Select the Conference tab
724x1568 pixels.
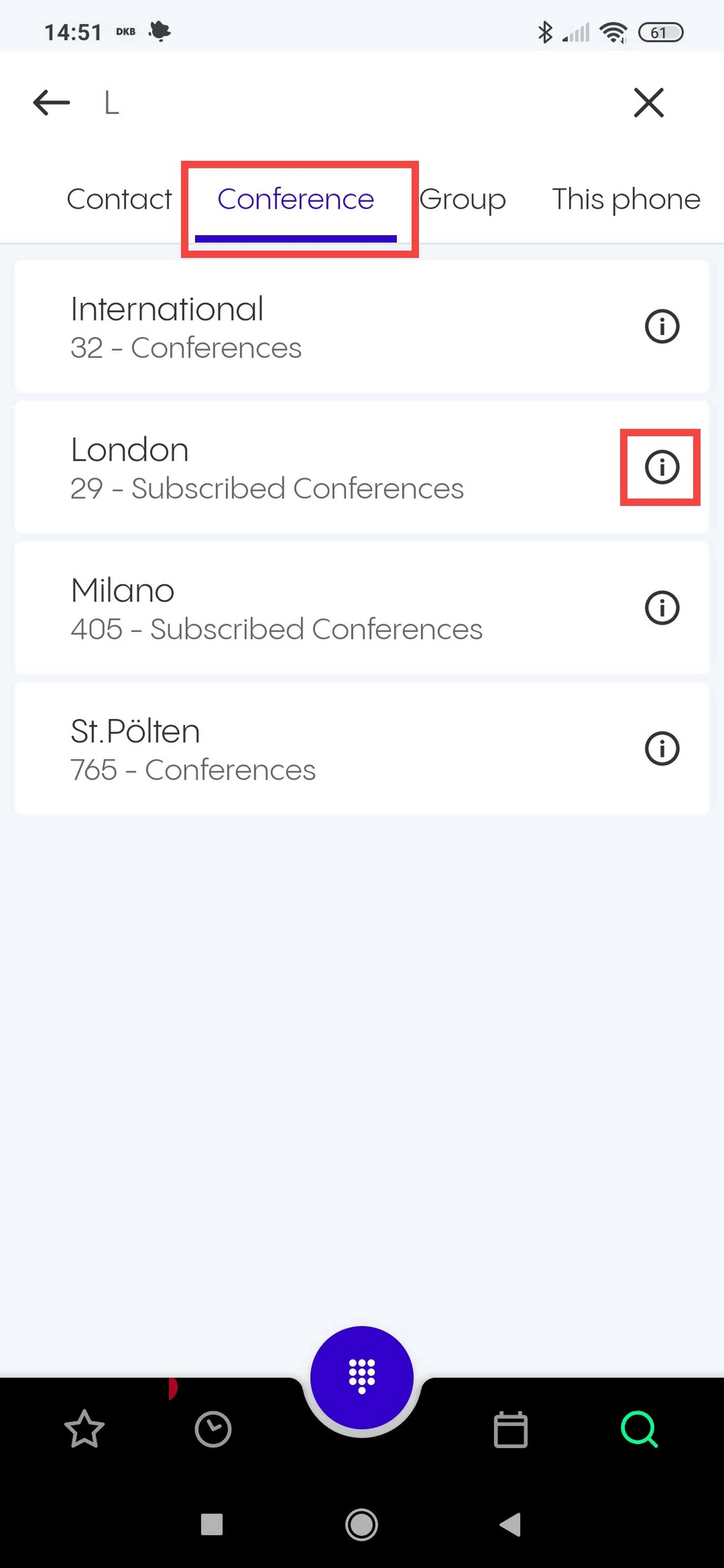tap(295, 200)
